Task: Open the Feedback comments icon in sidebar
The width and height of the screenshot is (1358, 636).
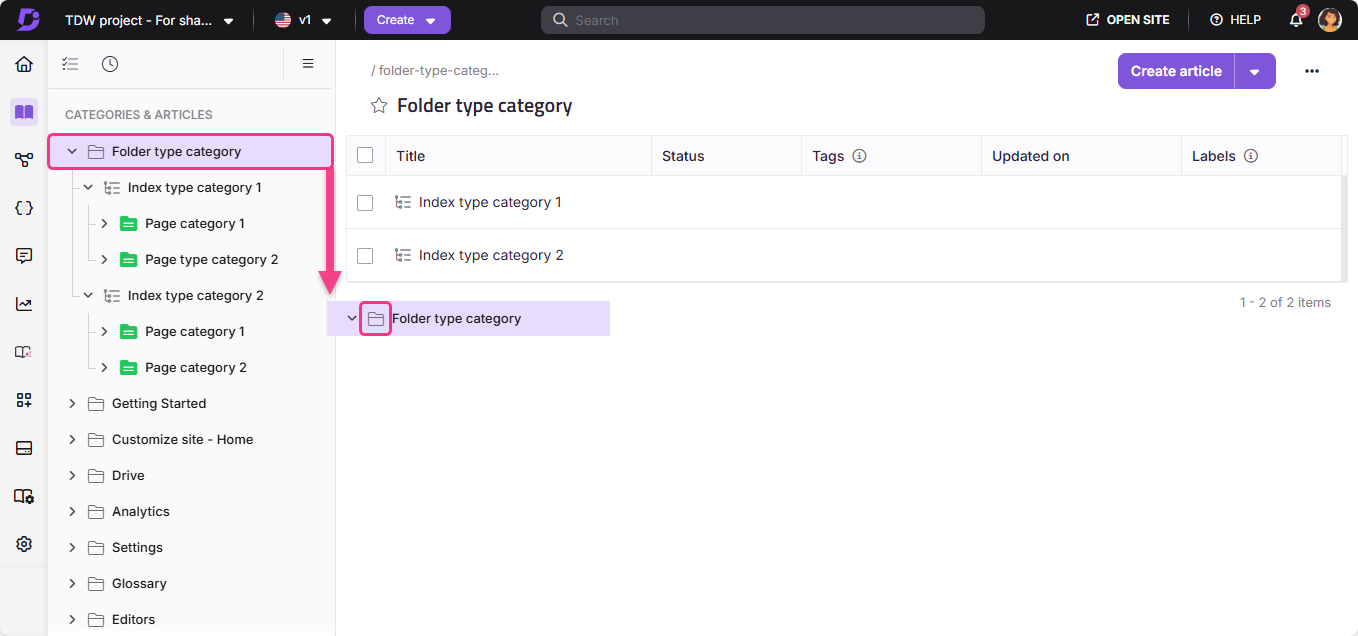Action: (x=23, y=255)
